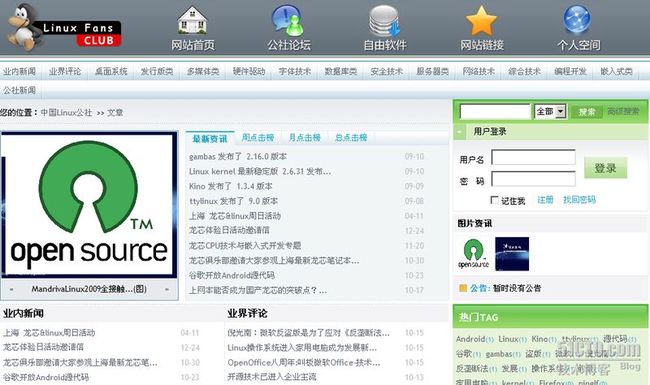Click the 找回密码 link
650x385 pixels.
point(579,200)
